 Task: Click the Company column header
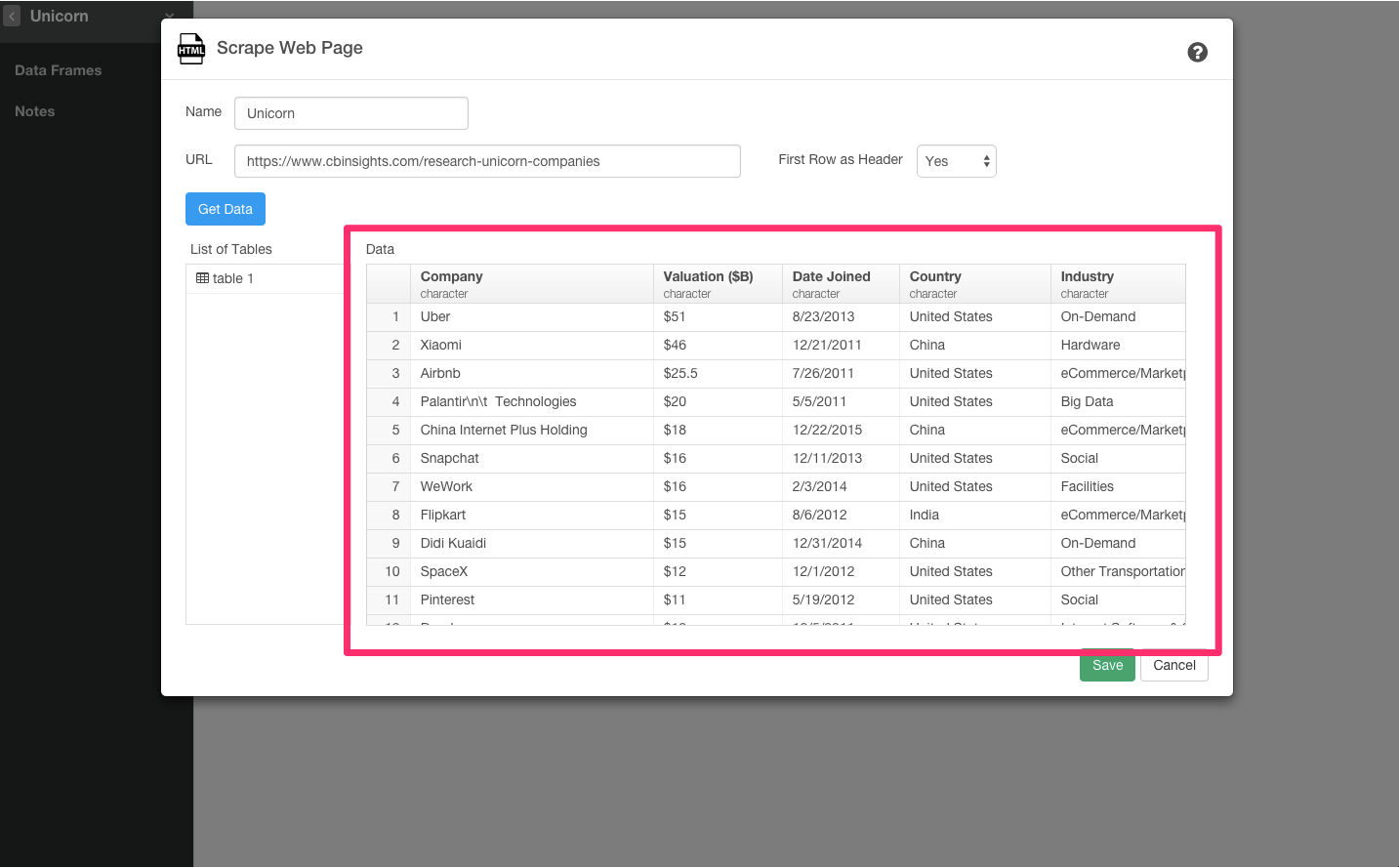coord(531,284)
